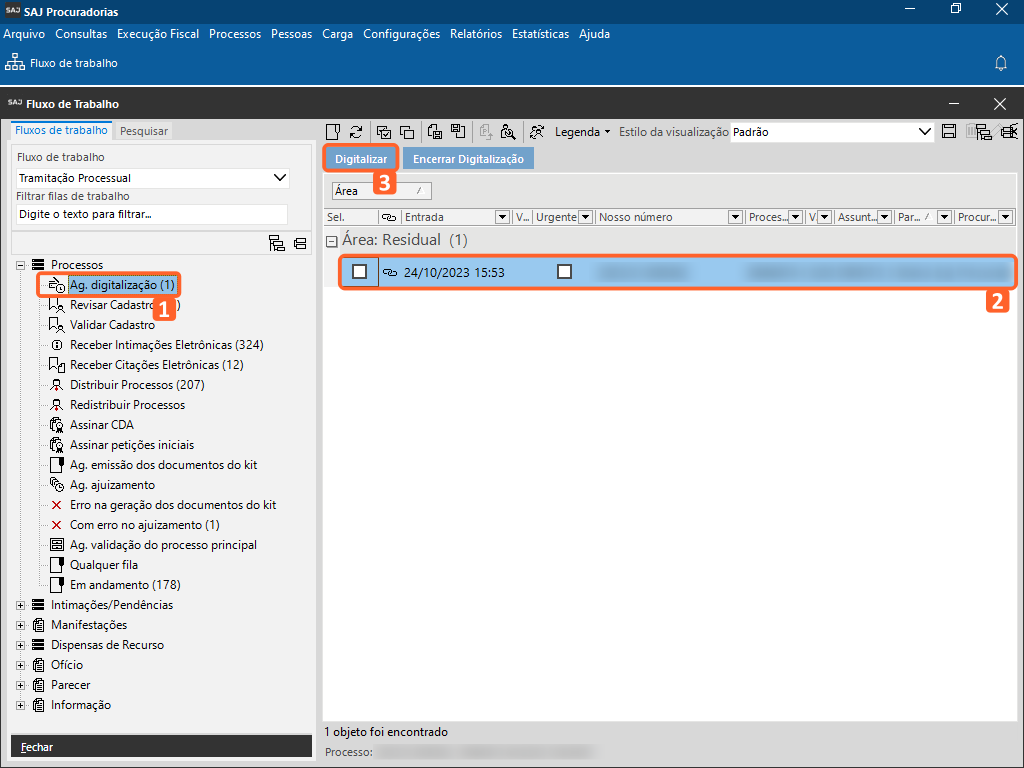Click the Receber Intimações Eletrônicas queue icon
The width and height of the screenshot is (1024, 768).
coord(57,345)
